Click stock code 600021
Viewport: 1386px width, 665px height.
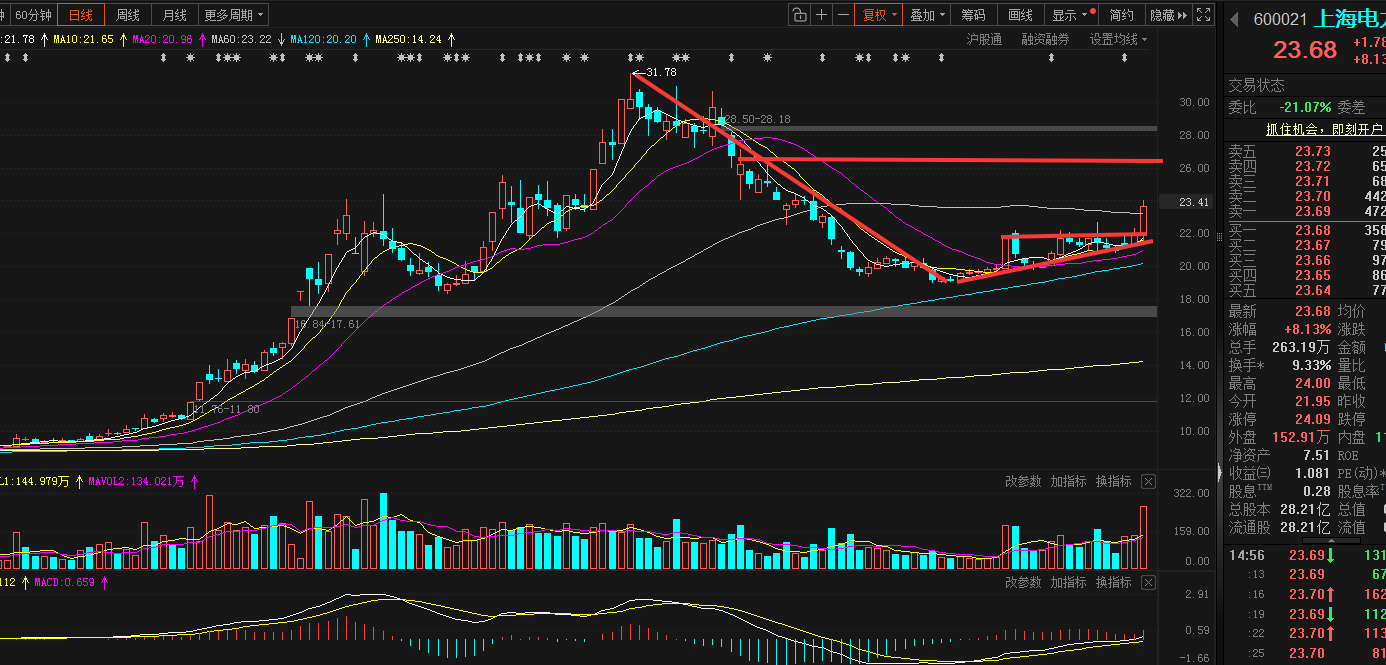click(x=1279, y=19)
